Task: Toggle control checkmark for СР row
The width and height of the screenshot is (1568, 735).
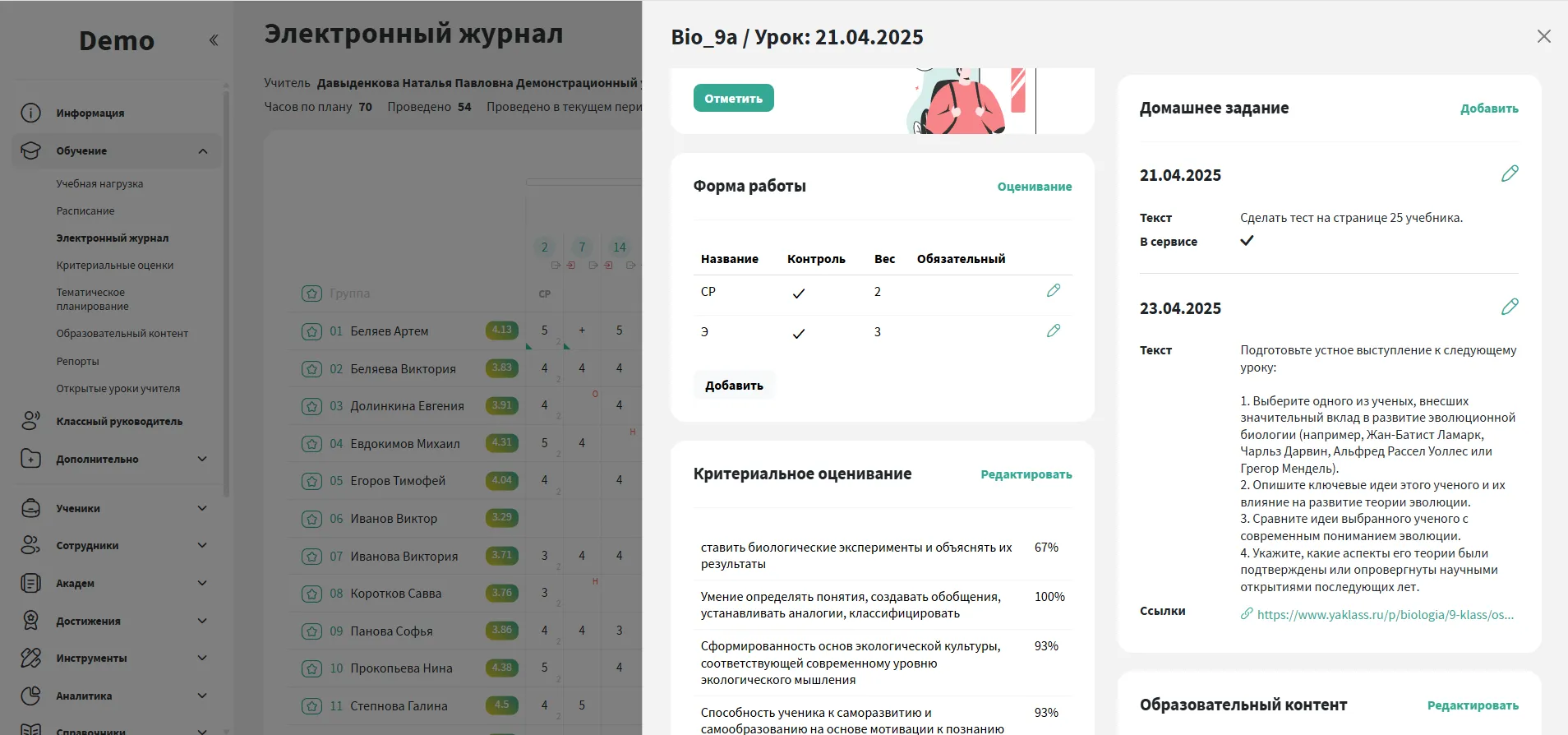Action: click(x=798, y=294)
